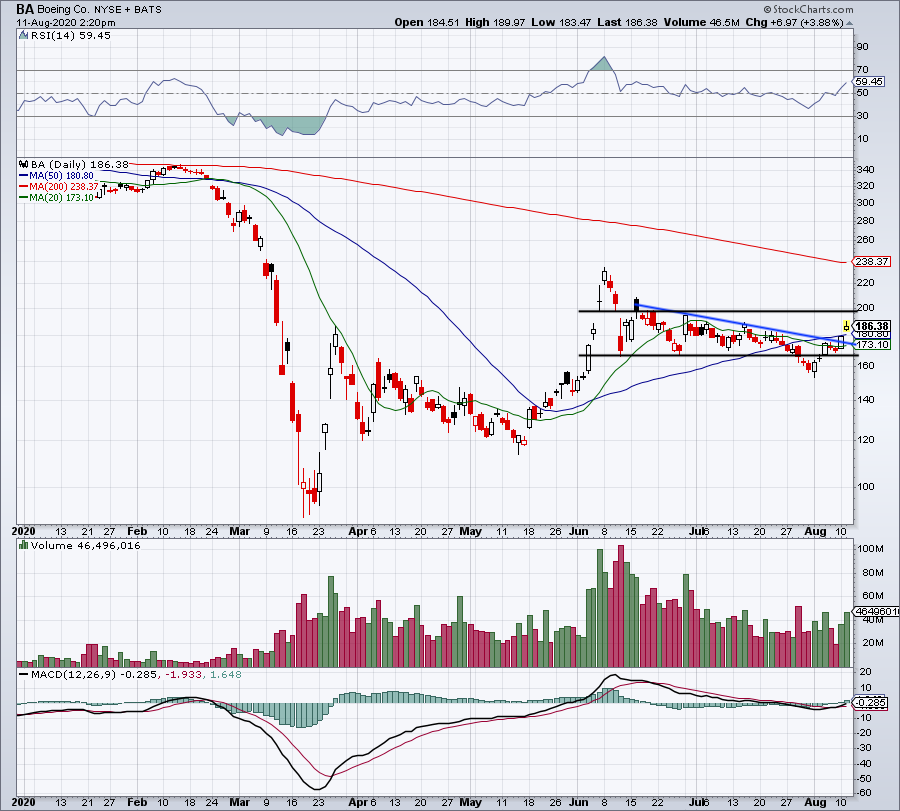Viewport: 900px width, 811px height.
Task: Click the Last 186.38 header value
Action: [627, 22]
